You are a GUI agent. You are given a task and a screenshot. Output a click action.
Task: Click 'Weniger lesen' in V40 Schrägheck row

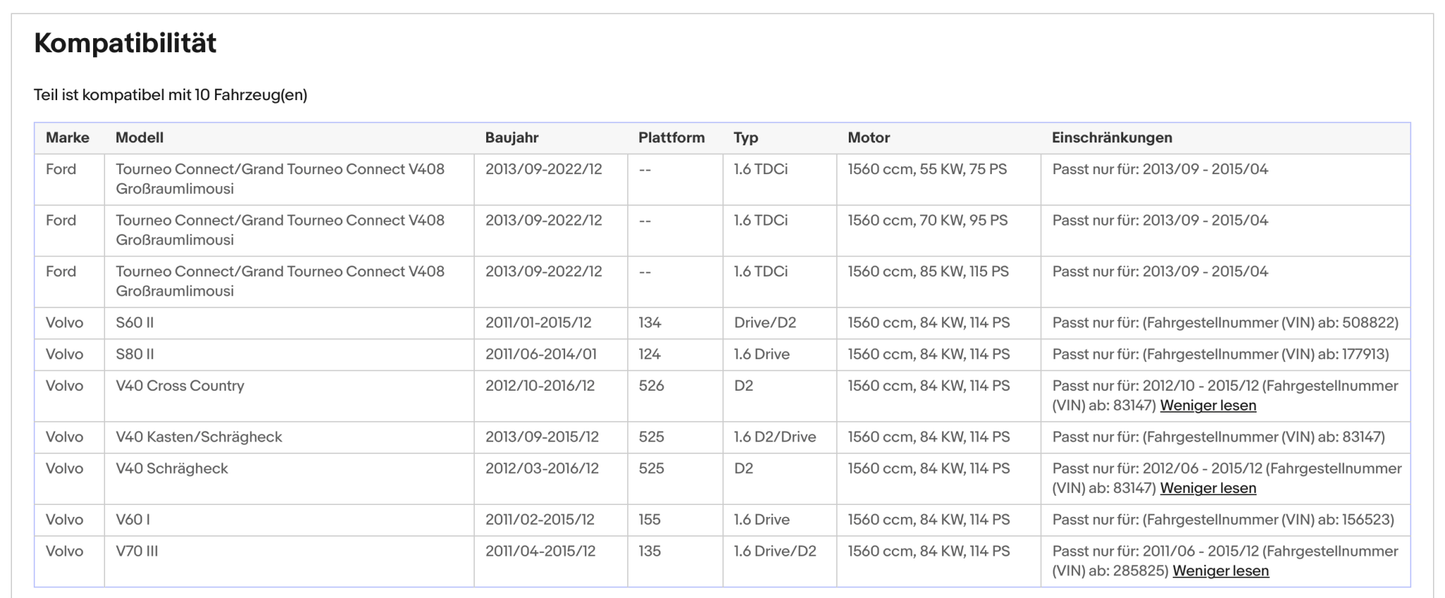click(1208, 489)
